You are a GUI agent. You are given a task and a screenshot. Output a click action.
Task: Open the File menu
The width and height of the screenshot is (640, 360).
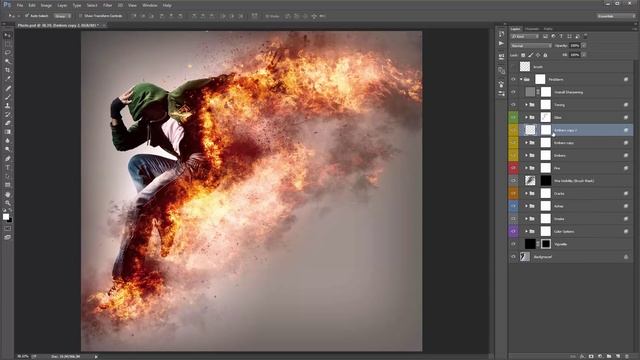click(20, 5)
